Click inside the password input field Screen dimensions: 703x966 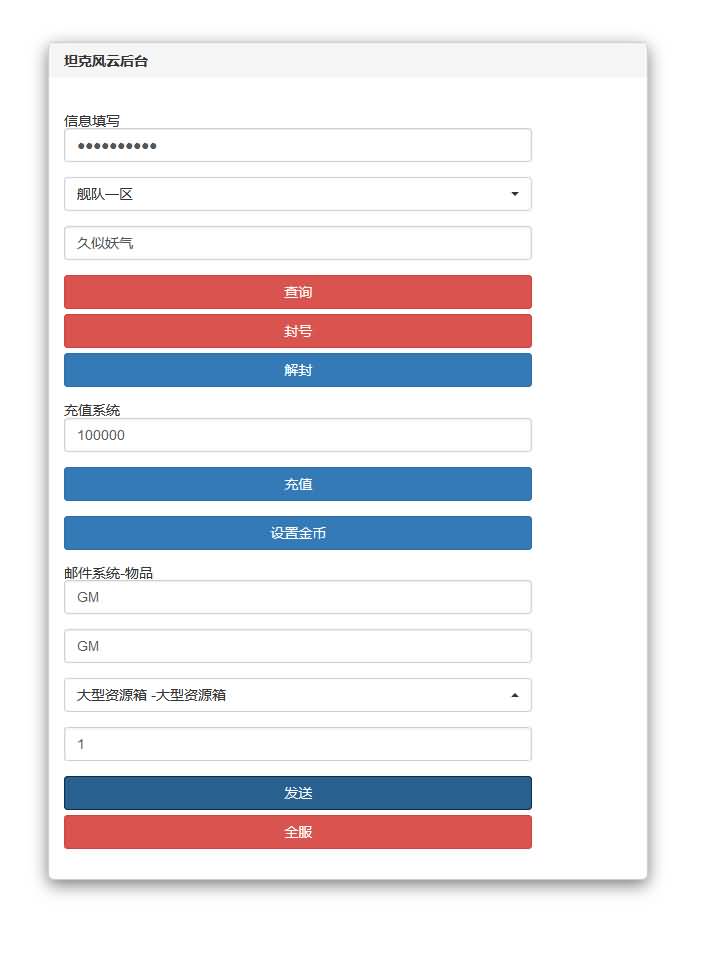click(297, 145)
